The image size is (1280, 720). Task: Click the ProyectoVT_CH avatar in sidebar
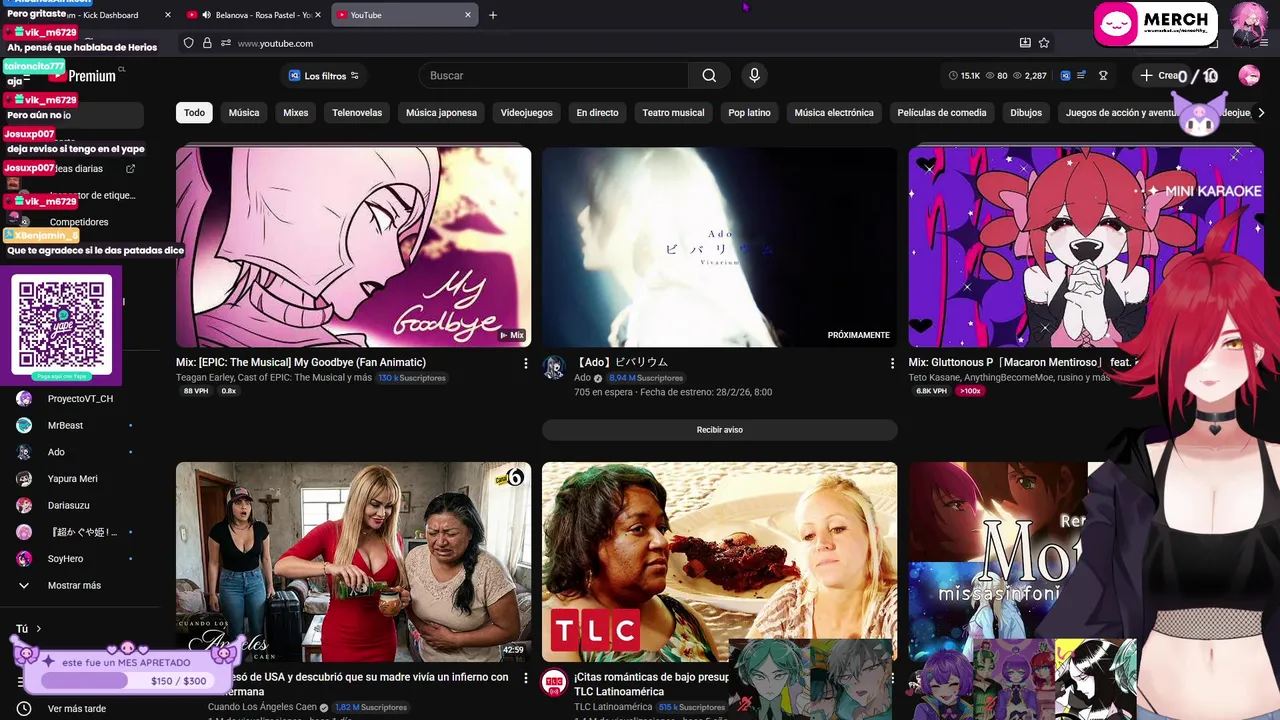24,398
